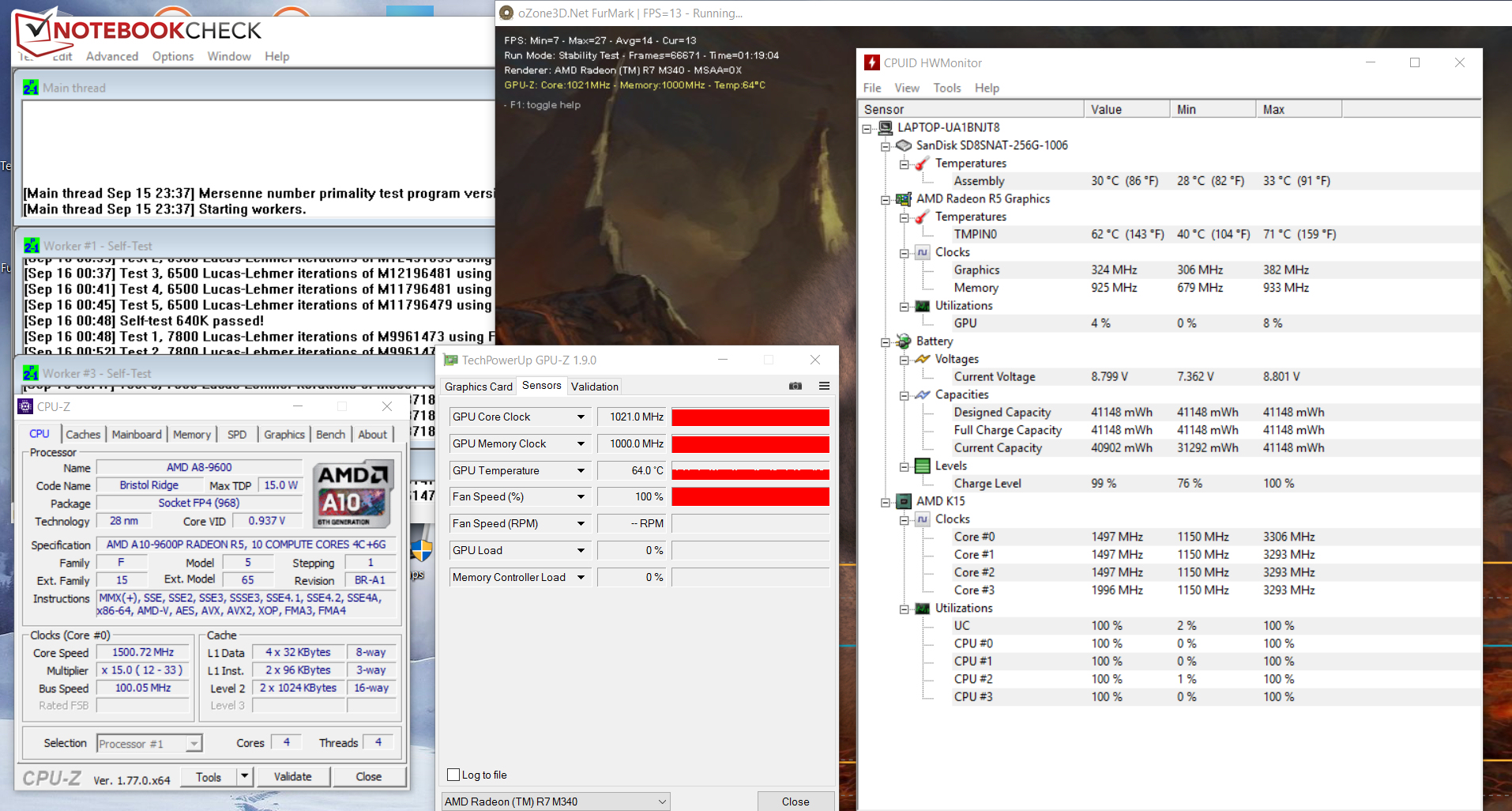Collapse the AMD K15 tree node

(886, 502)
